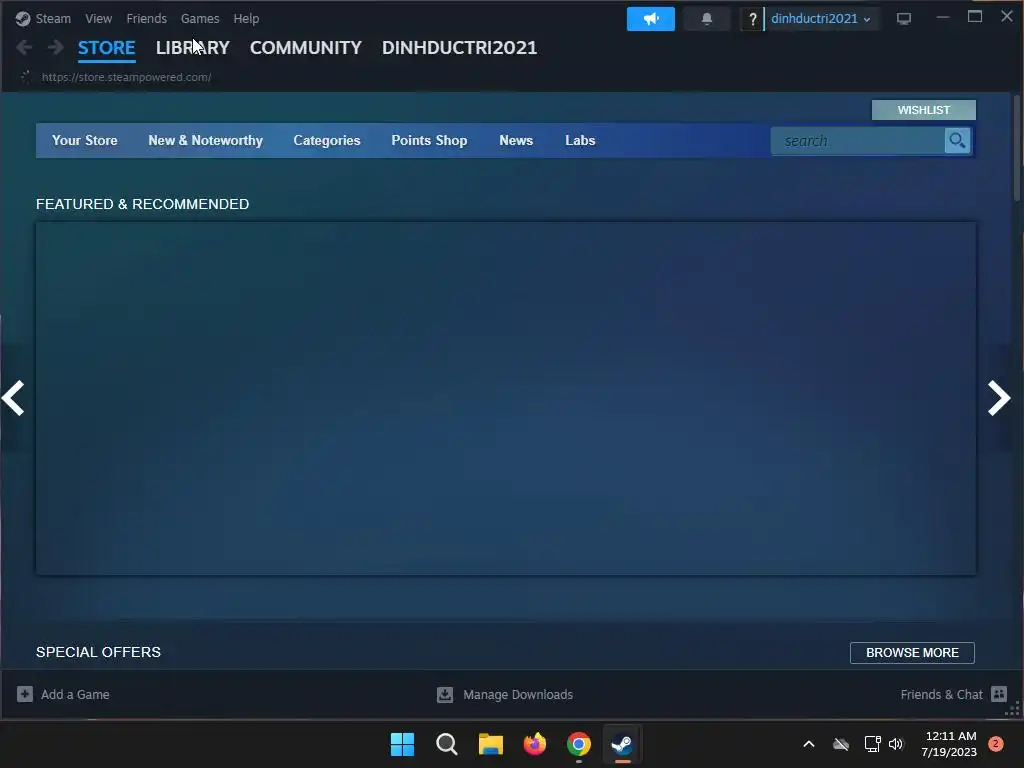Switch to the COMMUNITY tab
This screenshot has height=768, width=1024.
[306, 48]
